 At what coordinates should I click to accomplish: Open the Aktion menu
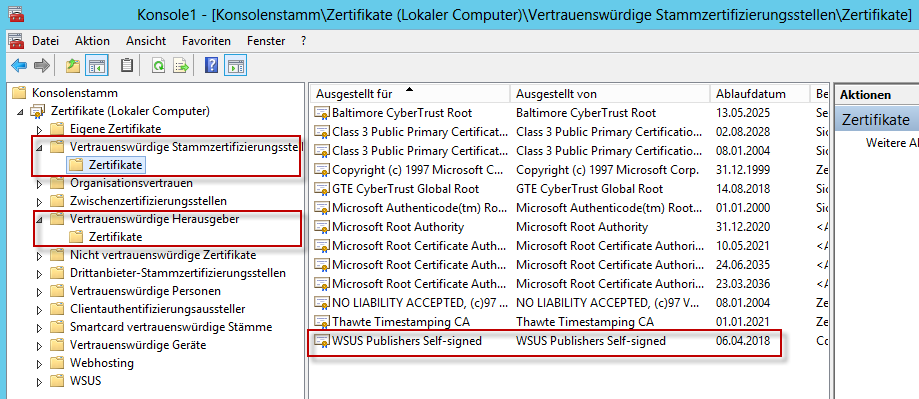(x=92, y=41)
